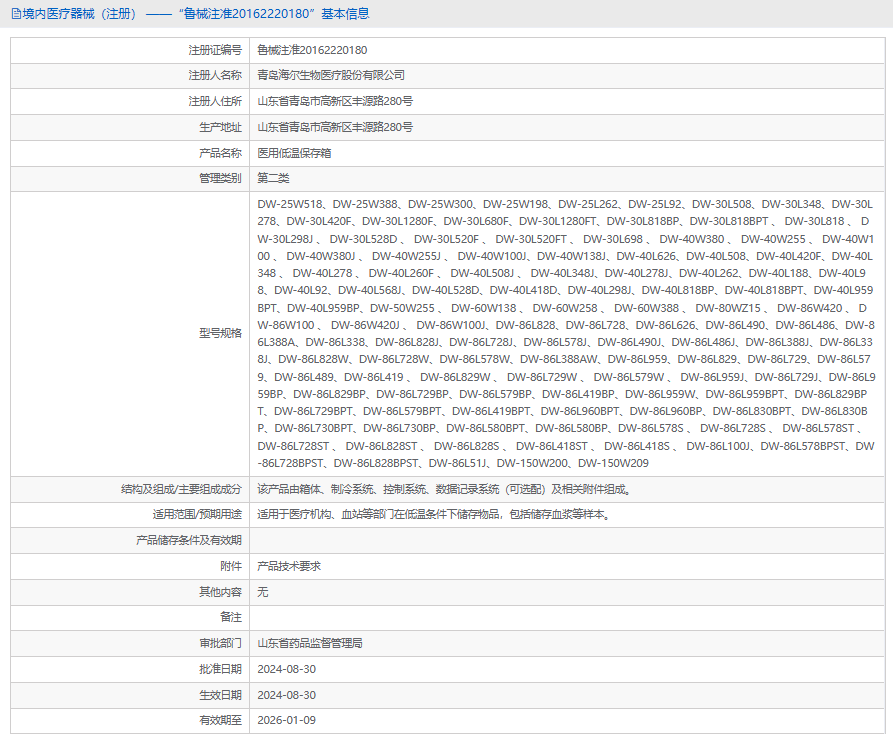This screenshot has width=893, height=734.
Task: Click the document icon before the page title
Action: pyautogui.click(x=16, y=14)
